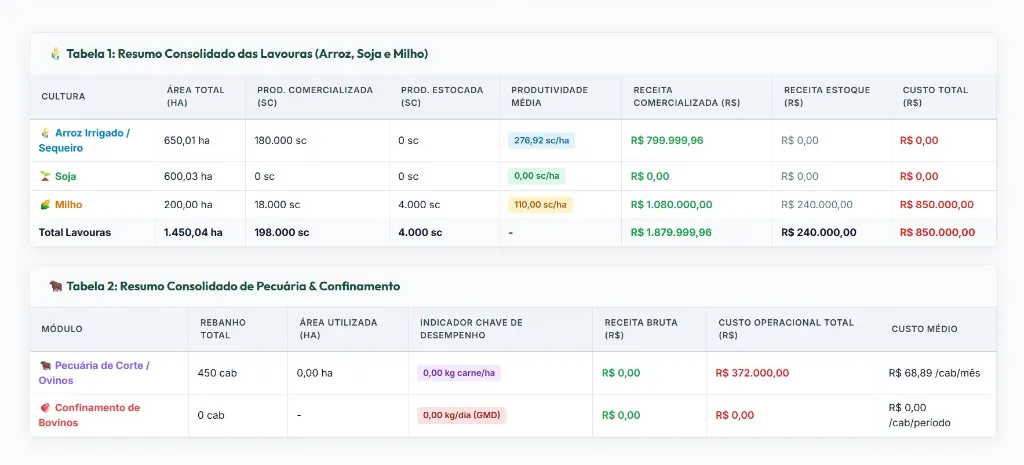1024x465 pixels.
Task: Click the 110,00 sc/ha productivity badge
Action: 540,204
